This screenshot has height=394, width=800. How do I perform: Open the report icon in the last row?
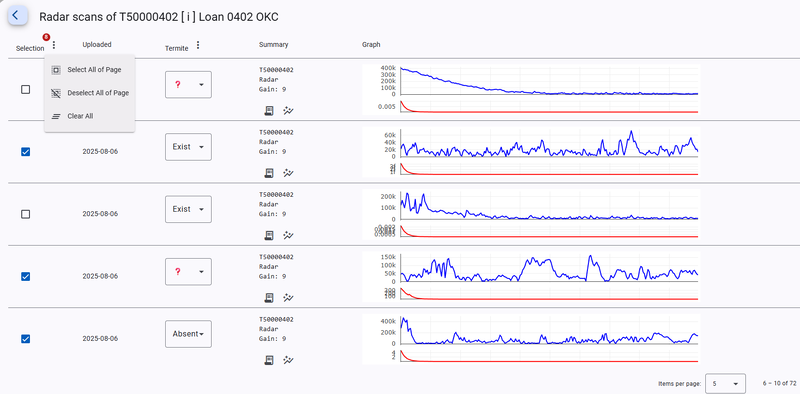click(269, 360)
